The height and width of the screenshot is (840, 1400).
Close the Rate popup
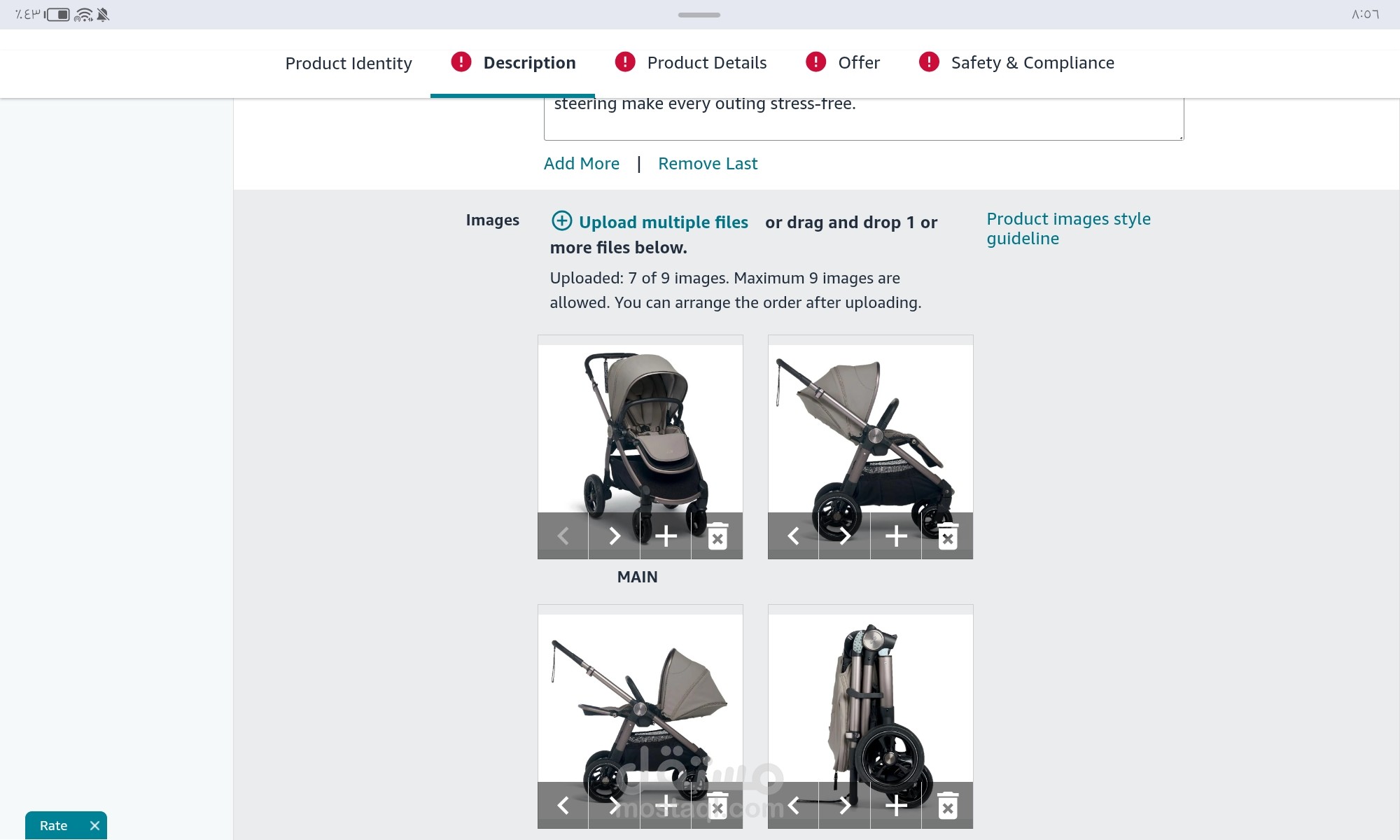pos(94,826)
